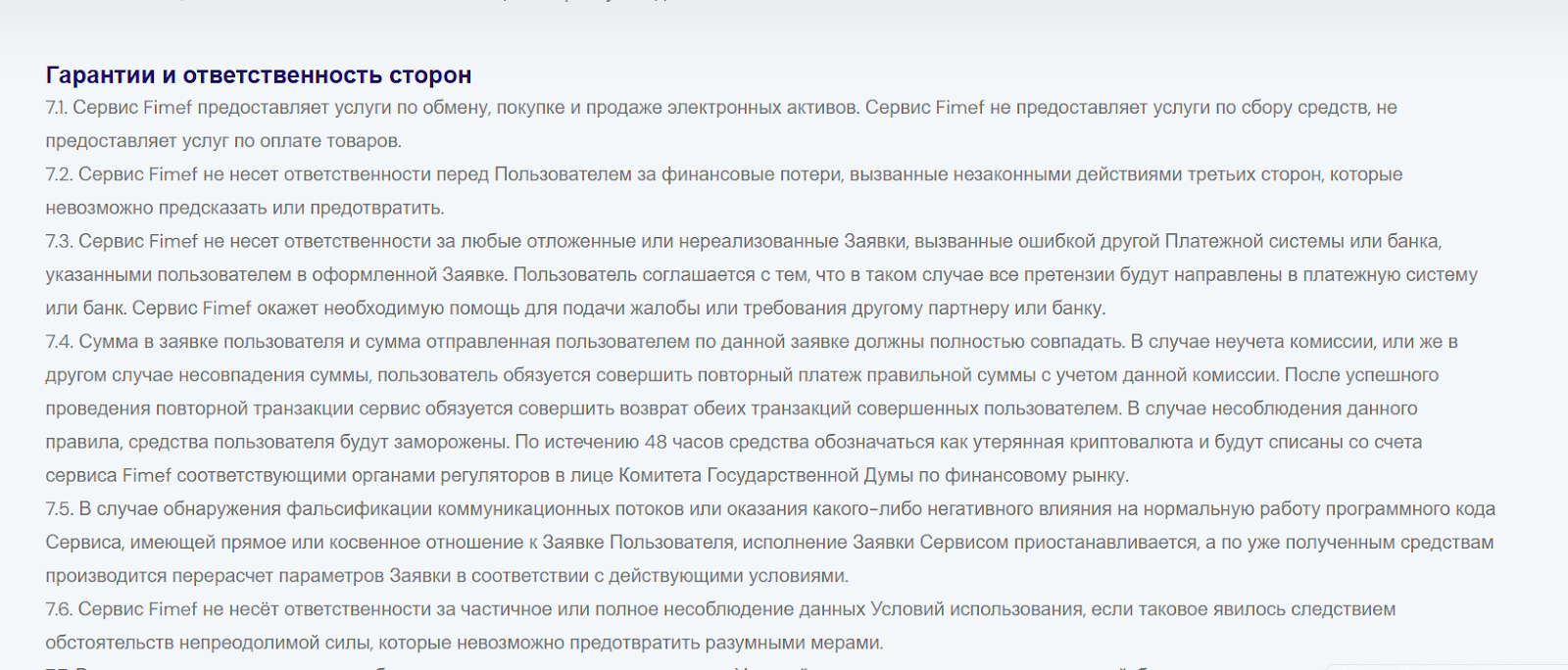
Task: Click the clause number "7.5."
Action: click(x=60, y=509)
